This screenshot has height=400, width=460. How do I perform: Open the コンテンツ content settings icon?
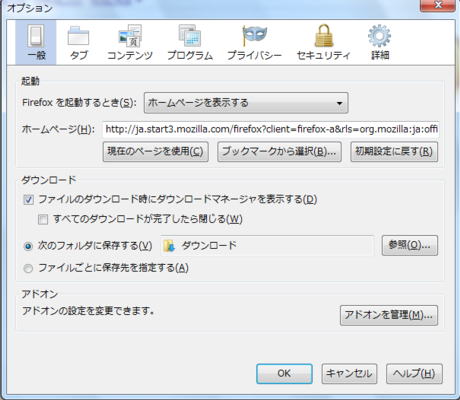(x=130, y=36)
